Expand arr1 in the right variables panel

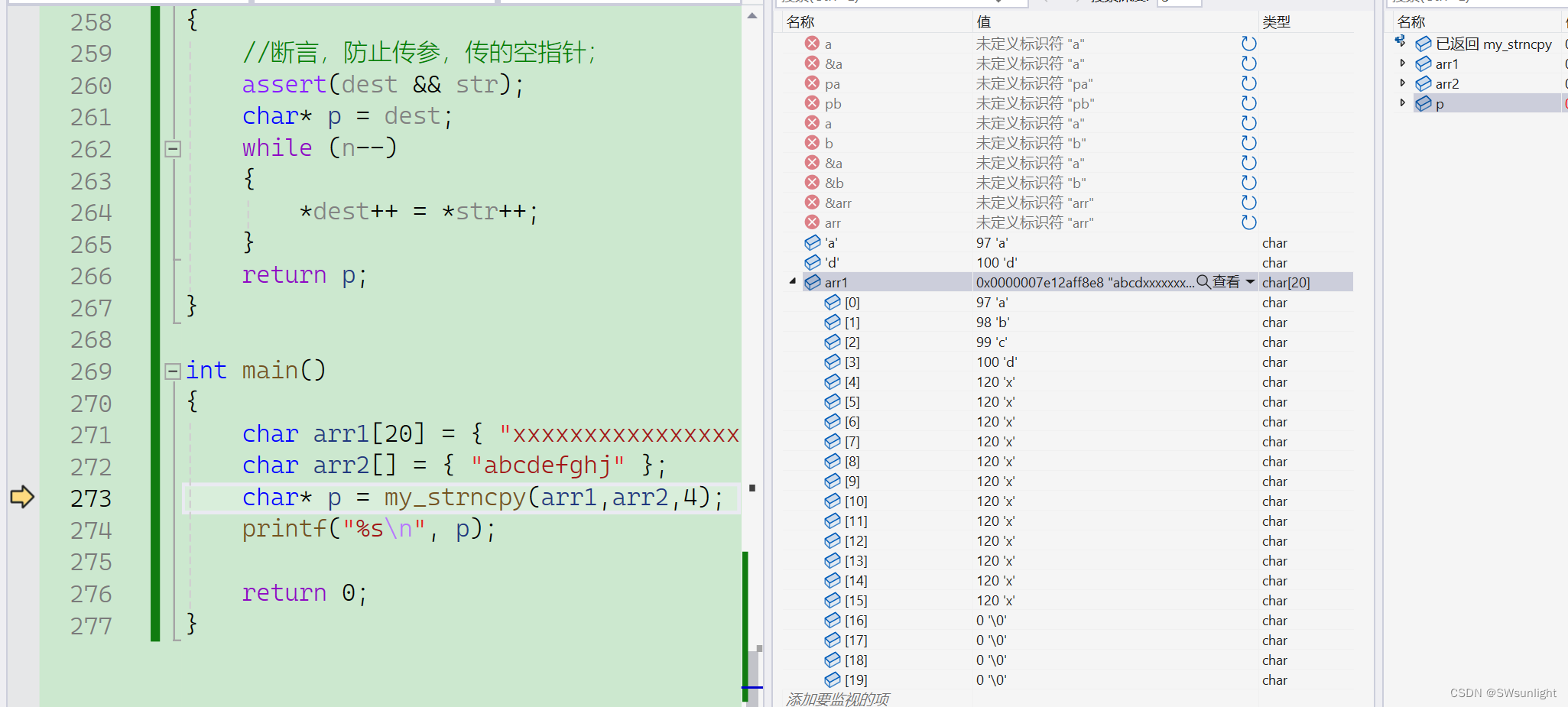1402,63
